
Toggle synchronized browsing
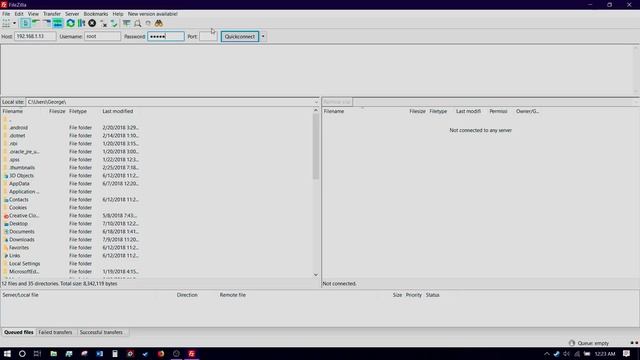[x=148, y=23]
